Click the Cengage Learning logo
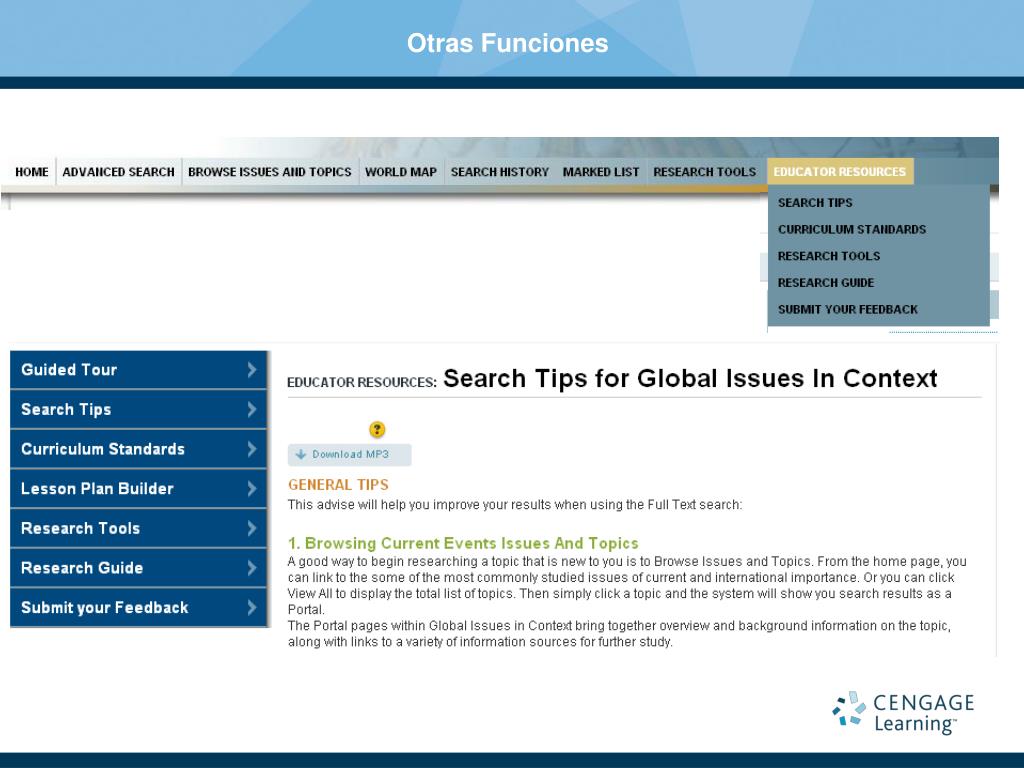1024x768 pixels. pyautogui.click(x=903, y=712)
